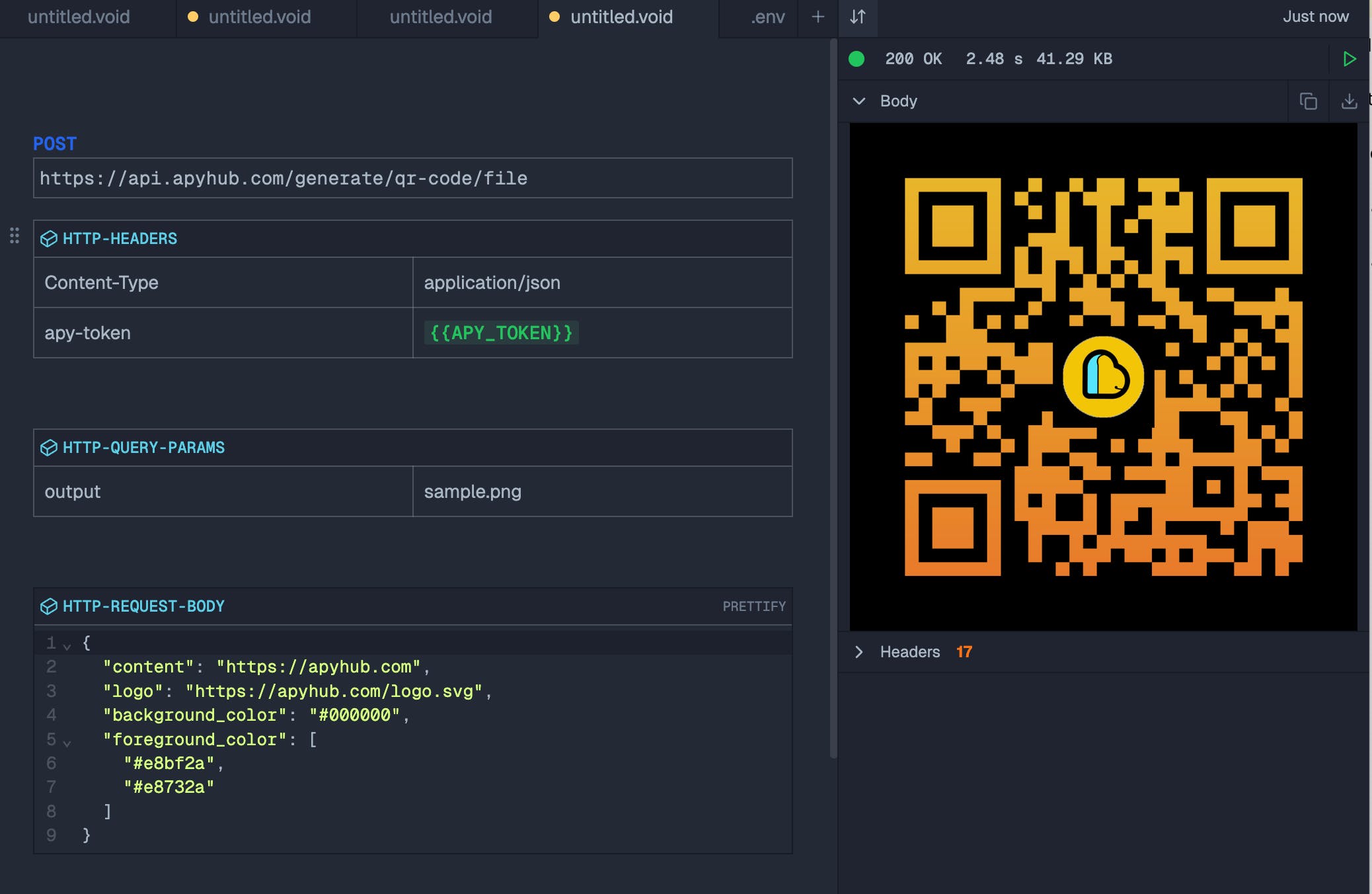Screen dimensions: 1372x894
Task: Open the first untitled.void tab
Action: [x=79, y=17]
